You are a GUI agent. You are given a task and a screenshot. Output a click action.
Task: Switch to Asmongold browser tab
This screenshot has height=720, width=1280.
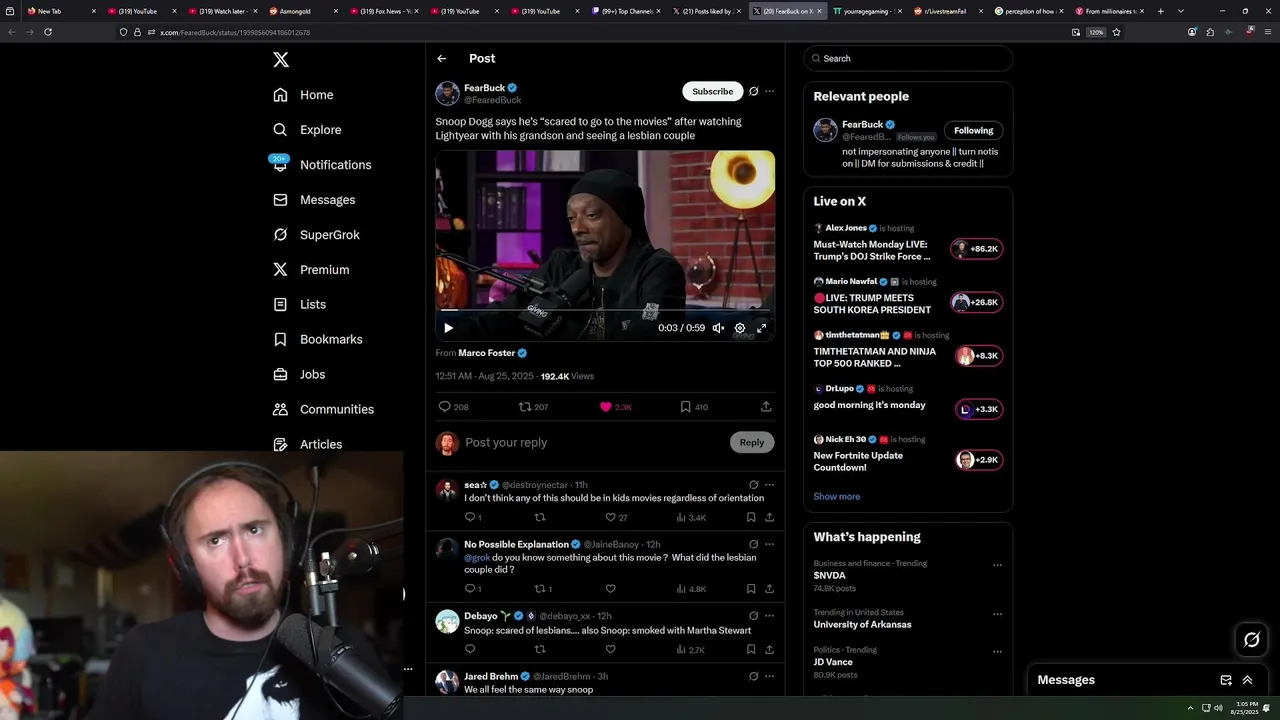coord(305,11)
